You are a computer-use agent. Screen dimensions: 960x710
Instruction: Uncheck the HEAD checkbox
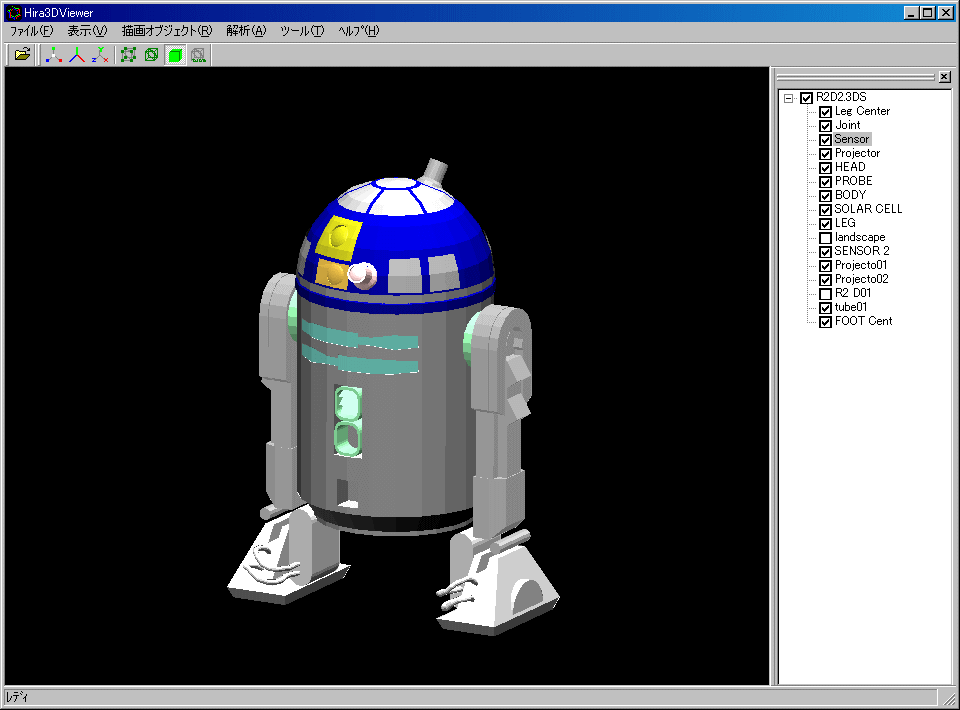(x=825, y=168)
